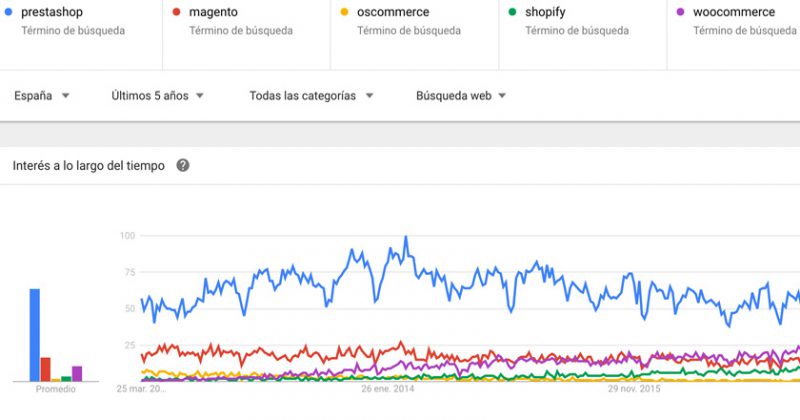The height and width of the screenshot is (420, 800).
Task: Click the red magento average bar
Action: pyautogui.click(x=45, y=369)
